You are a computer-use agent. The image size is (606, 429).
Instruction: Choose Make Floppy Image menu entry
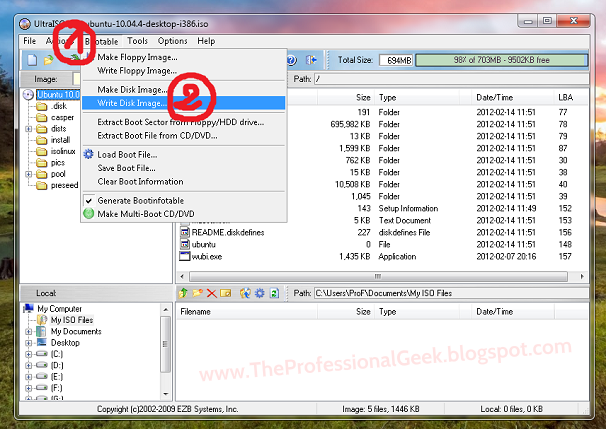183,57
